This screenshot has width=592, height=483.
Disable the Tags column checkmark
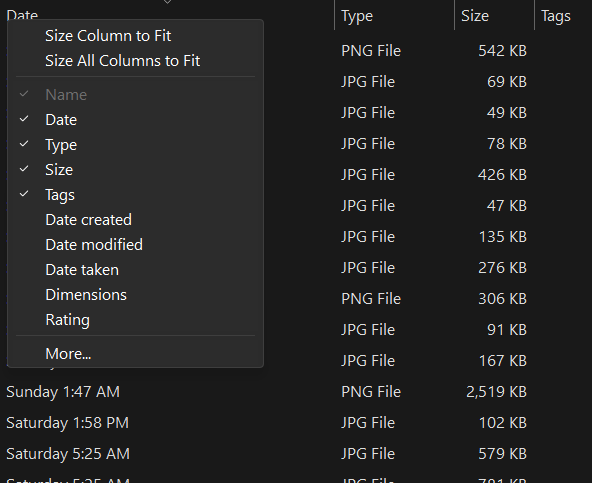tap(135, 194)
